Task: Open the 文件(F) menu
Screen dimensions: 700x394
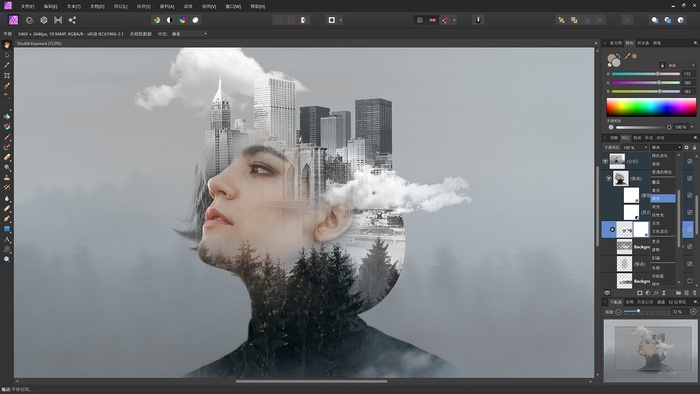Action: coord(27,7)
